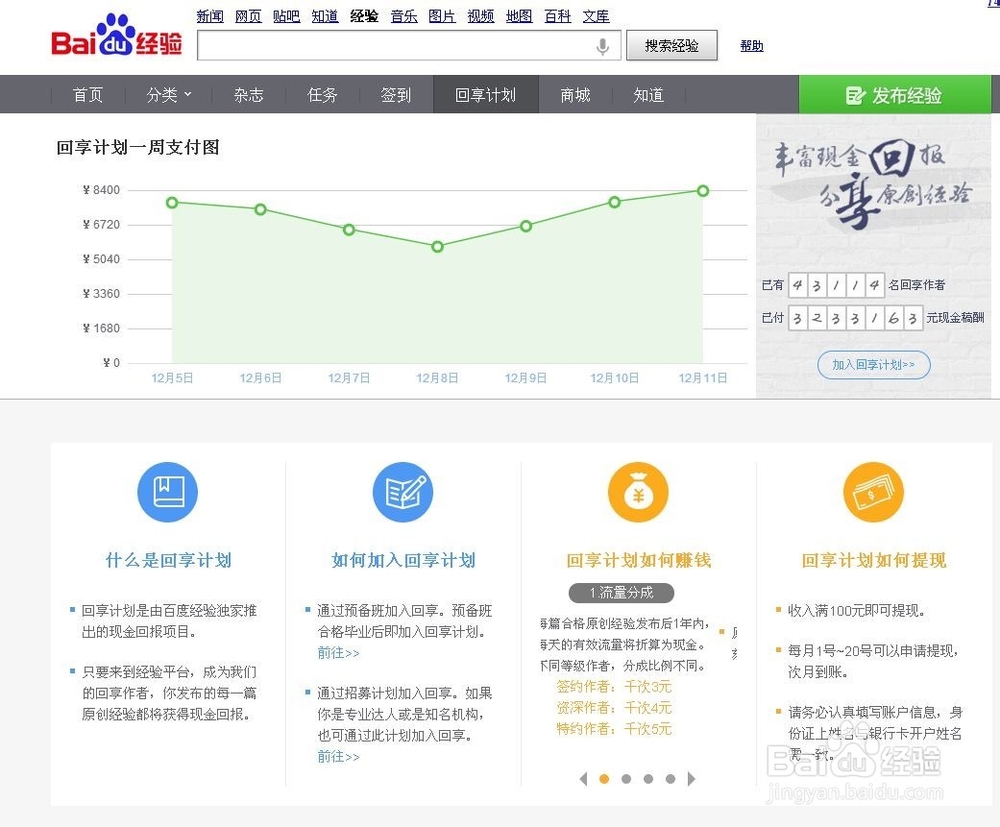The image size is (1000, 827).
Task: Open the 图片 top link
Action: click(x=442, y=16)
